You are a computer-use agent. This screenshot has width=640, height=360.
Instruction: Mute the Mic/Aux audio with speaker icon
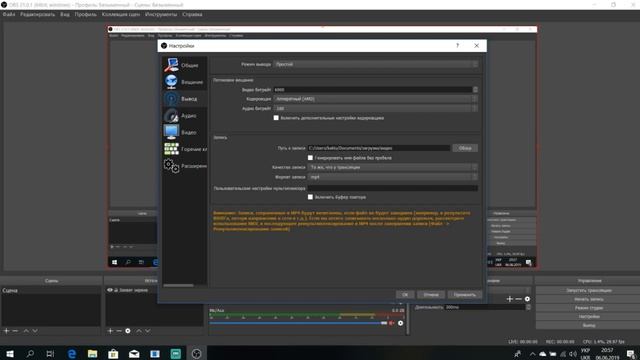tap(392, 323)
